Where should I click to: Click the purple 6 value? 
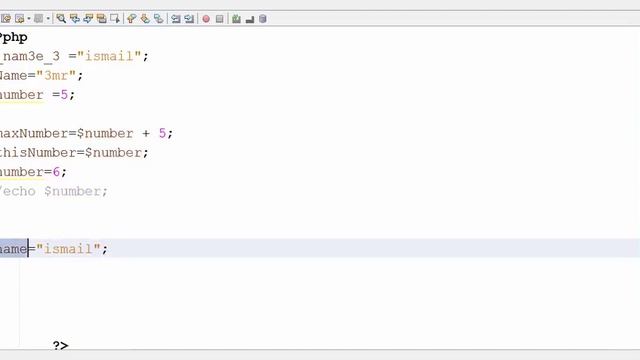pyautogui.click(x=56, y=172)
